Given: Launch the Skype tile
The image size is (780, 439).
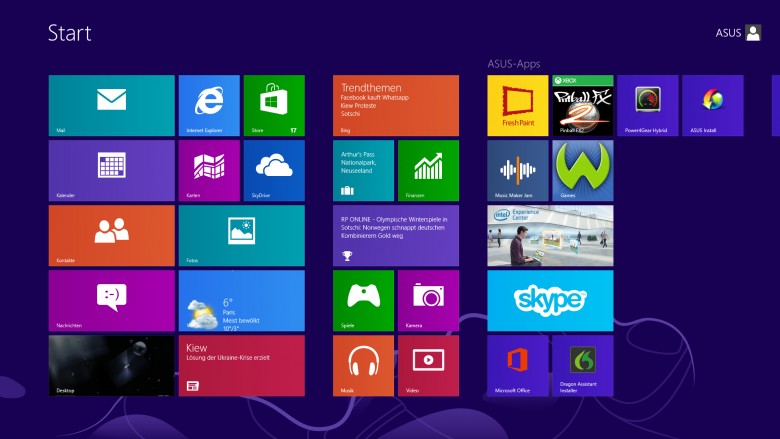Looking at the screenshot, I should (550, 301).
